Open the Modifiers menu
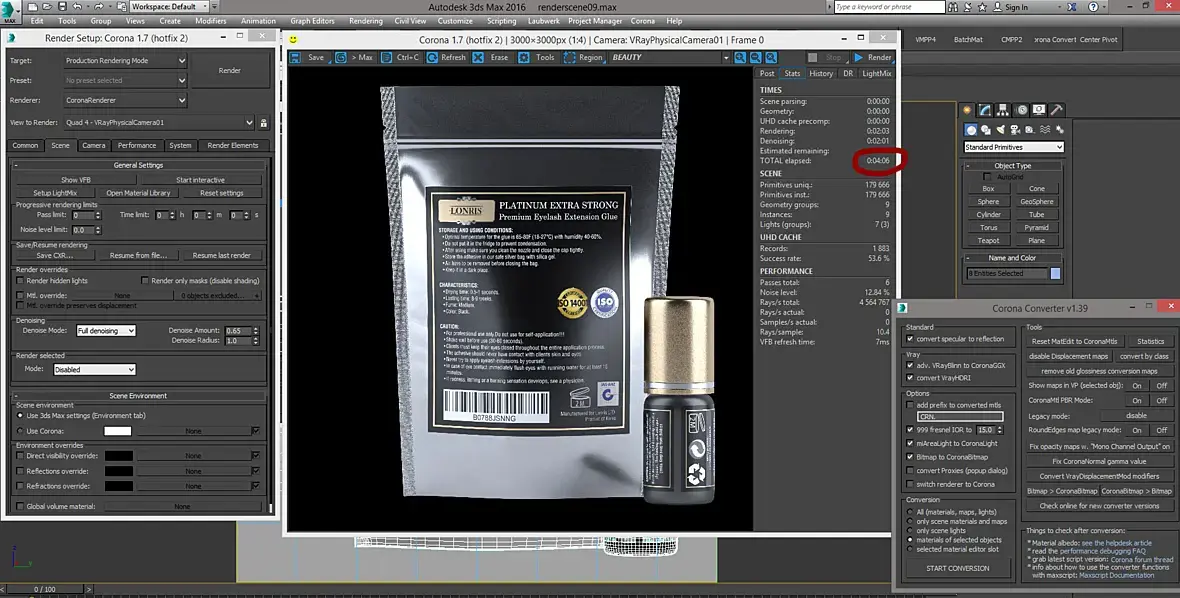 pos(211,21)
